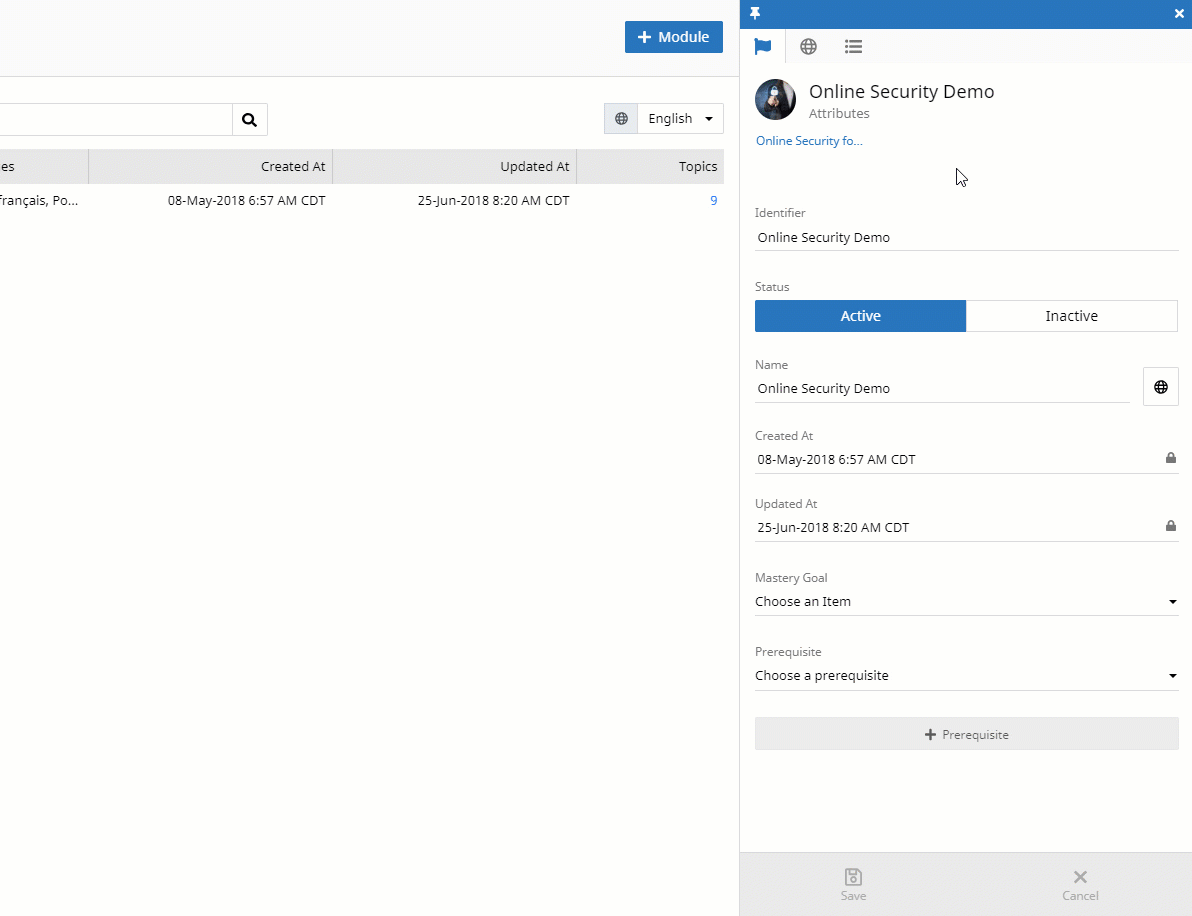
Task: Click the 'Online Security Demo' panel title
Action: 901,91
